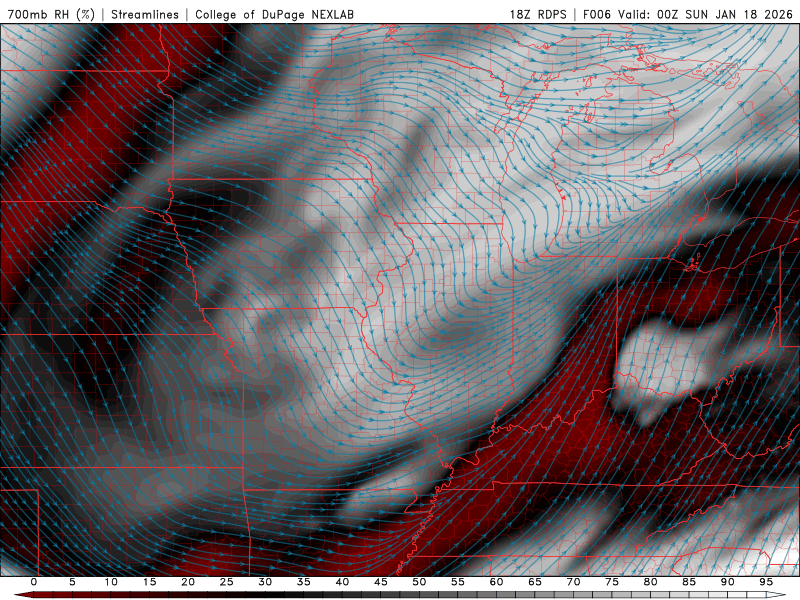Click the "95" color scale label

[766, 582]
